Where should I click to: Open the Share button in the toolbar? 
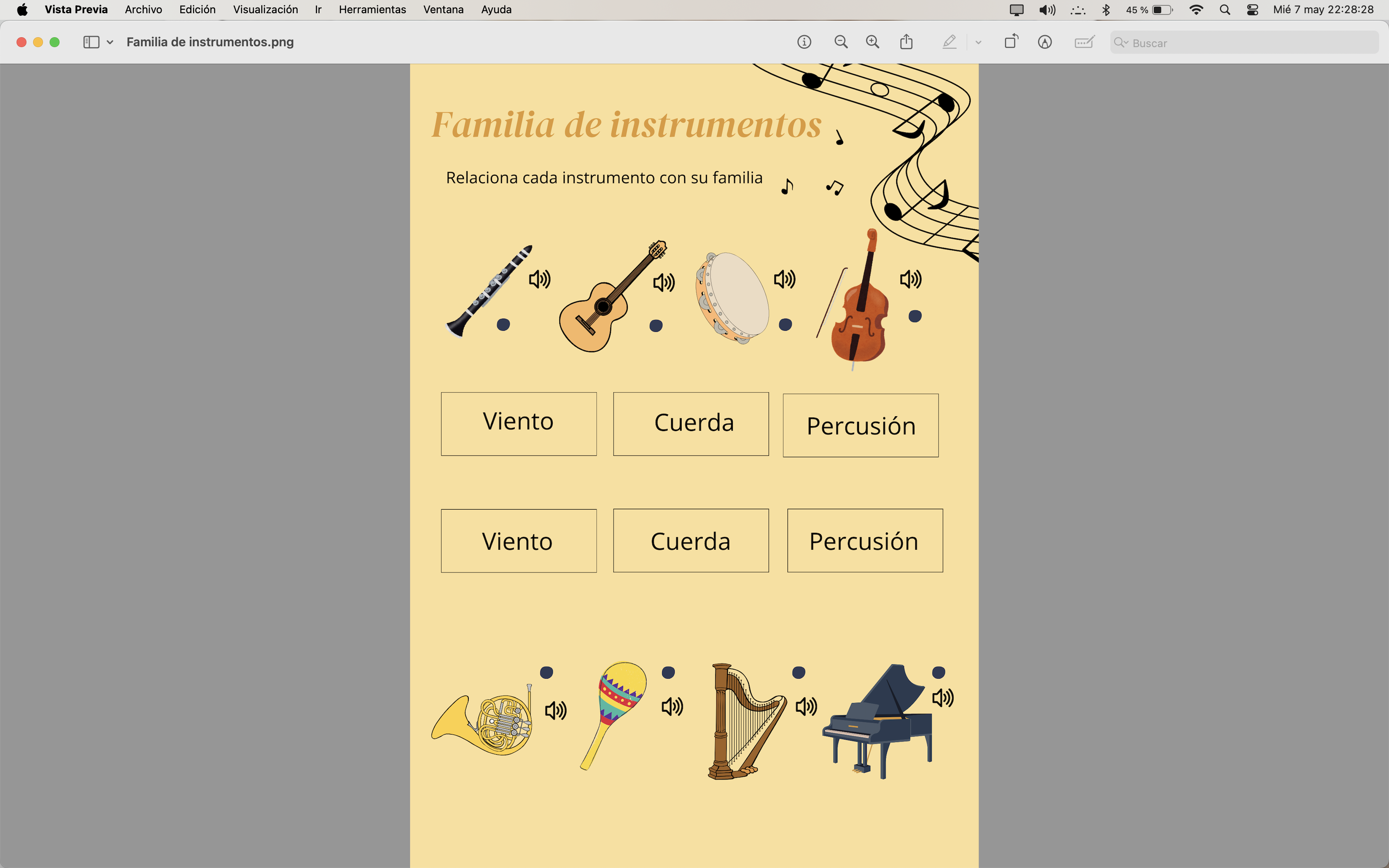(x=906, y=42)
